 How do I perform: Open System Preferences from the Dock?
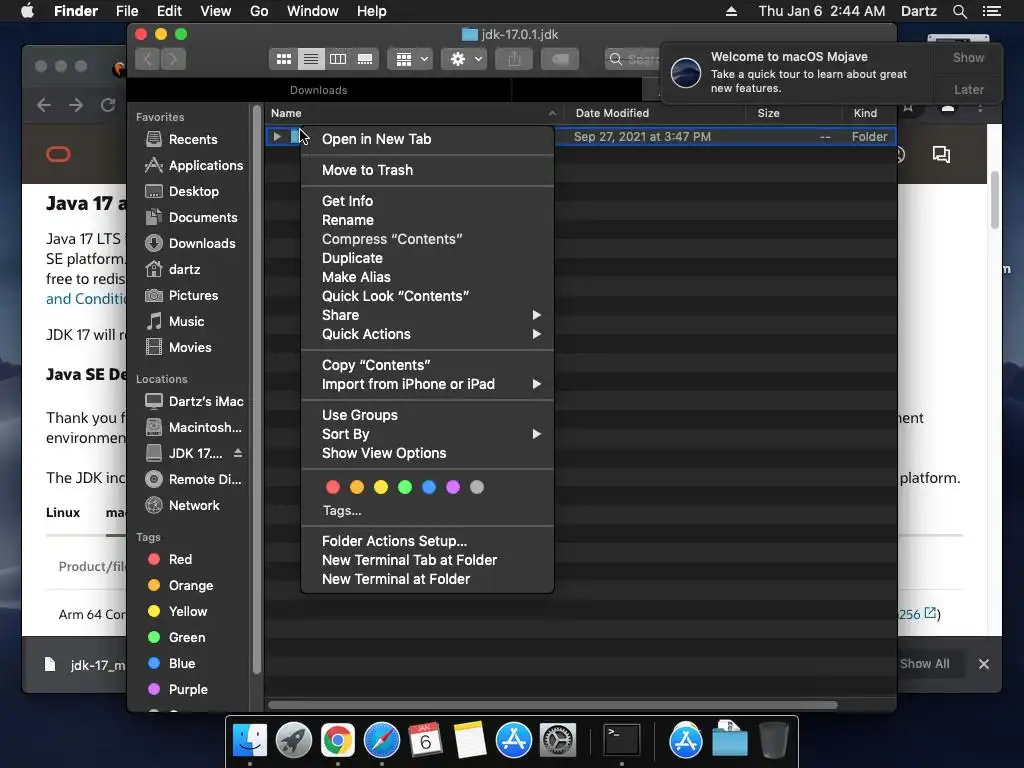click(x=557, y=739)
